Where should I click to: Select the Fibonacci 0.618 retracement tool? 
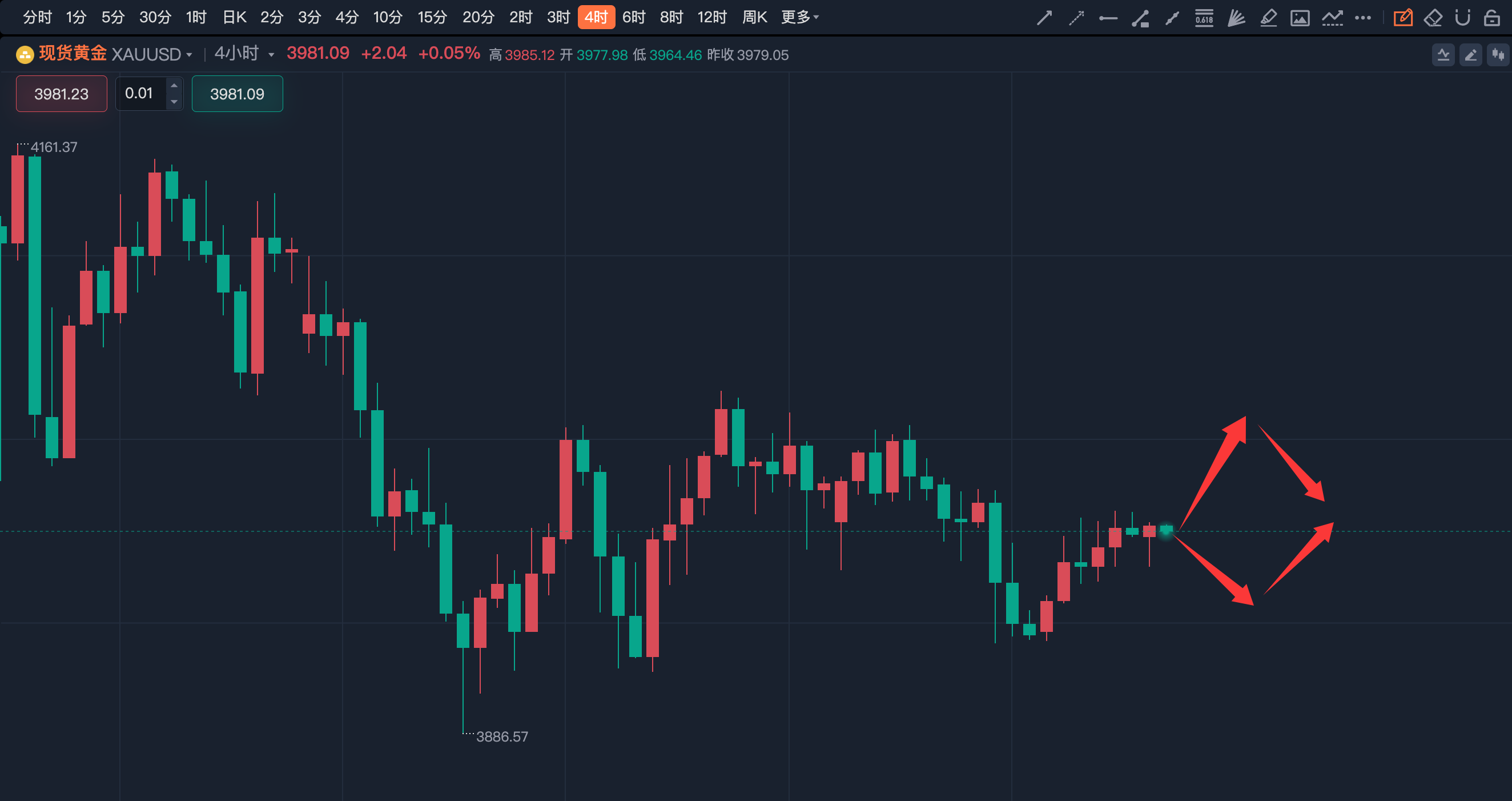tap(1204, 18)
